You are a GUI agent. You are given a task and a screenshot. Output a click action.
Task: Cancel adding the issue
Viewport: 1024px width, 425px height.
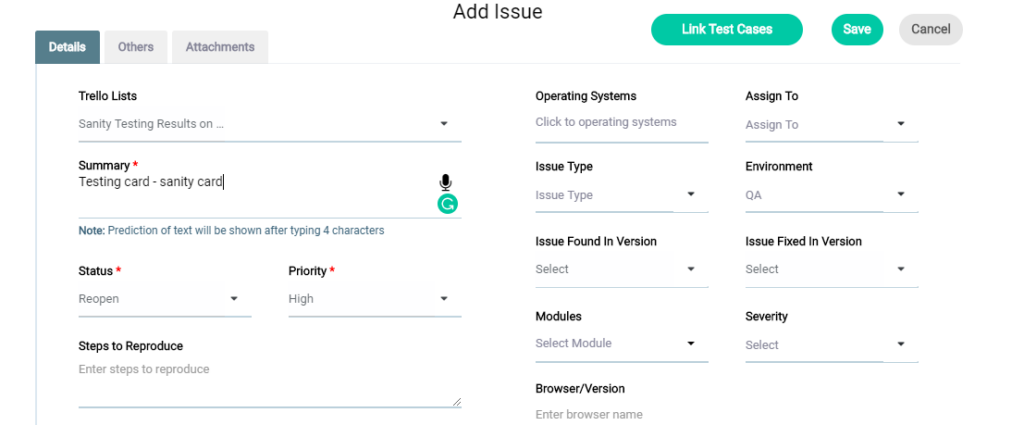[x=931, y=30]
